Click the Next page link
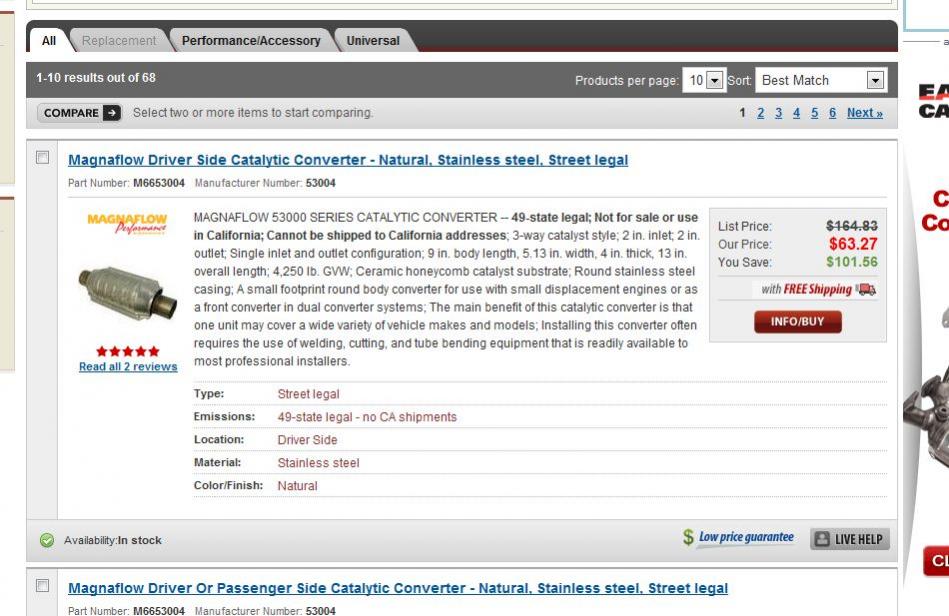This screenshot has width=949, height=616. coord(864,113)
